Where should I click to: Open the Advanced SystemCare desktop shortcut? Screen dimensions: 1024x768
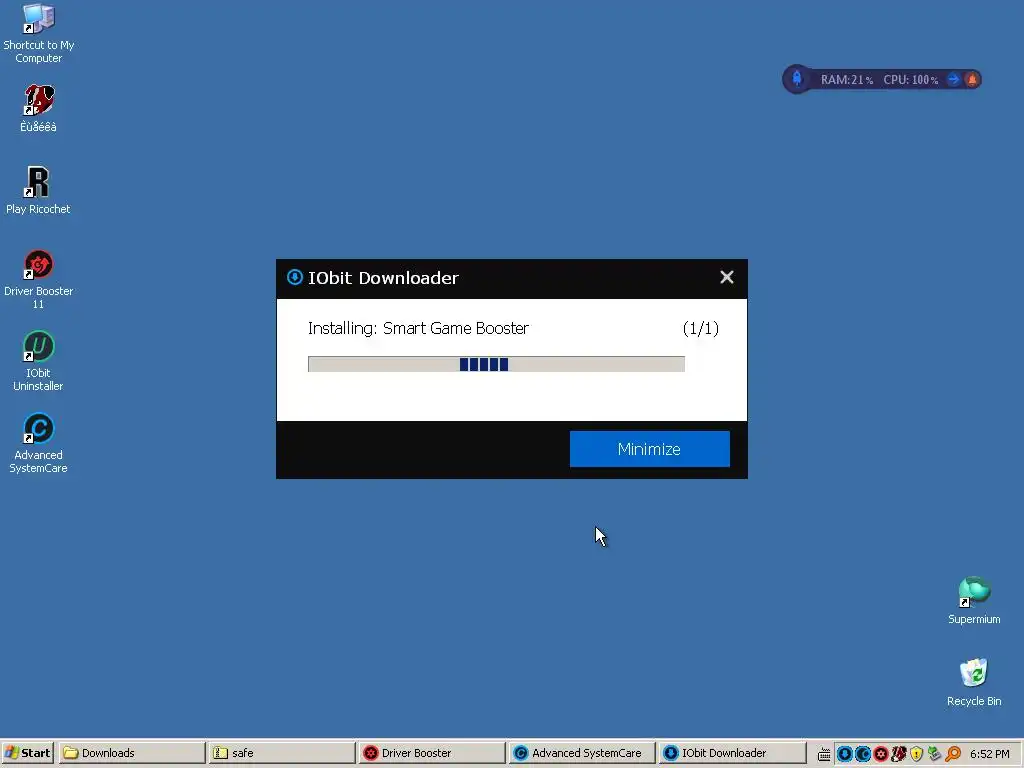(39, 443)
